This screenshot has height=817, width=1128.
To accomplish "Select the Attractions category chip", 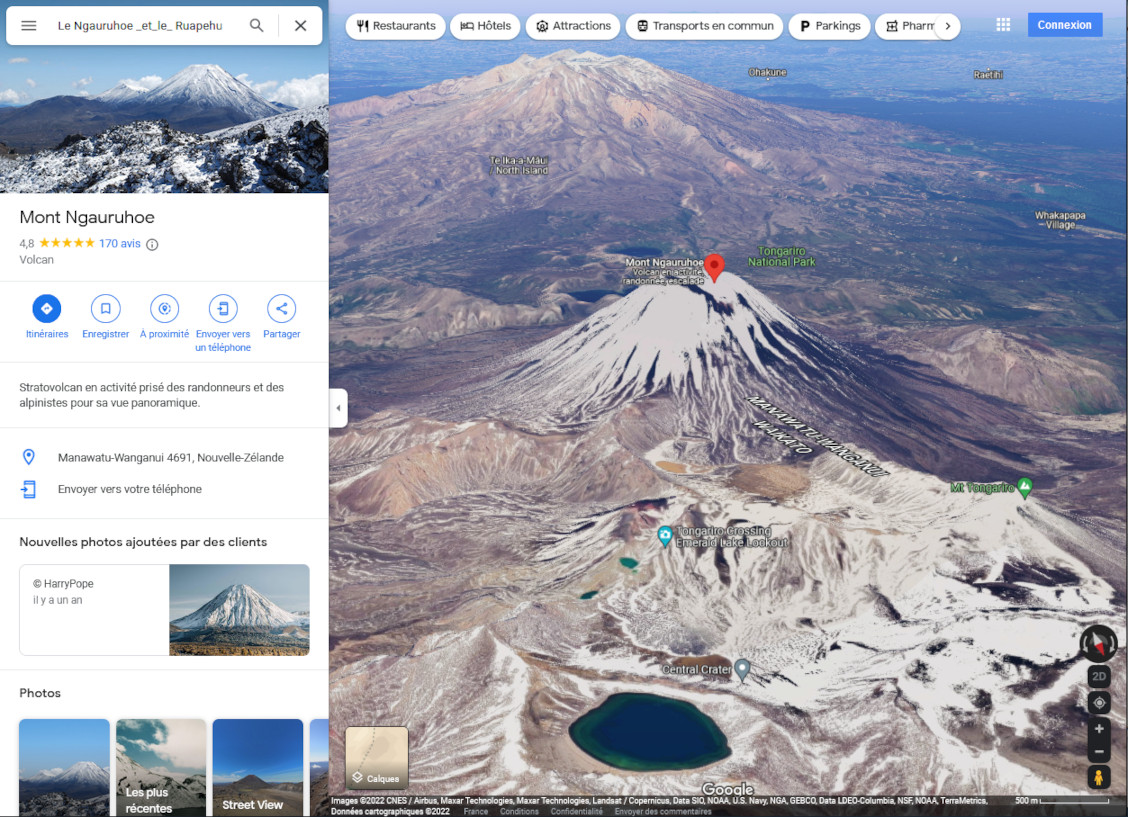I will pos(573,26).
